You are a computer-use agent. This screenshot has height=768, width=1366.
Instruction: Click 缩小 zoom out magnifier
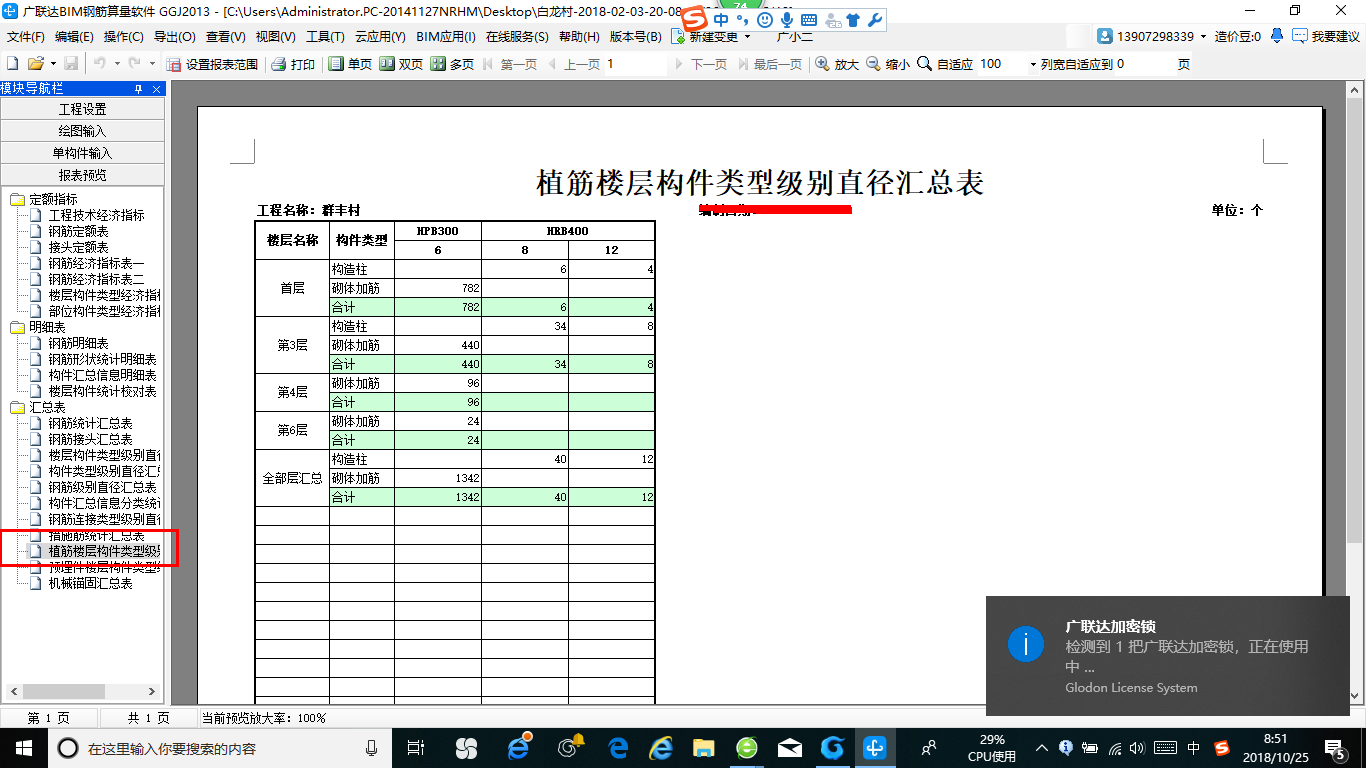(x=889, y=64)
